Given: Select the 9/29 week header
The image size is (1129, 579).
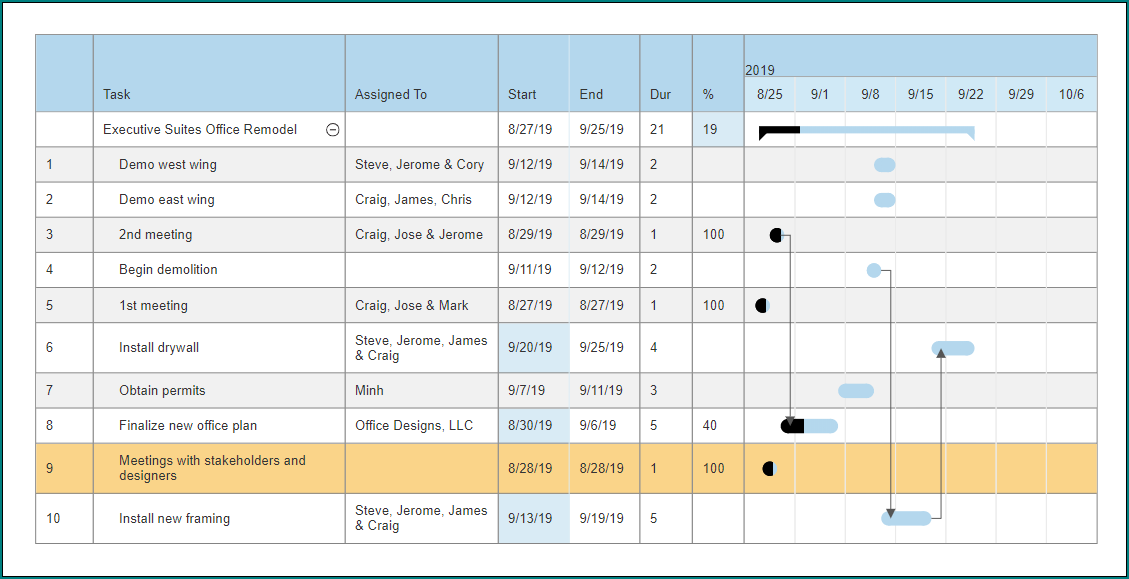Looking at the screenshot, I should coord(1021,94).
